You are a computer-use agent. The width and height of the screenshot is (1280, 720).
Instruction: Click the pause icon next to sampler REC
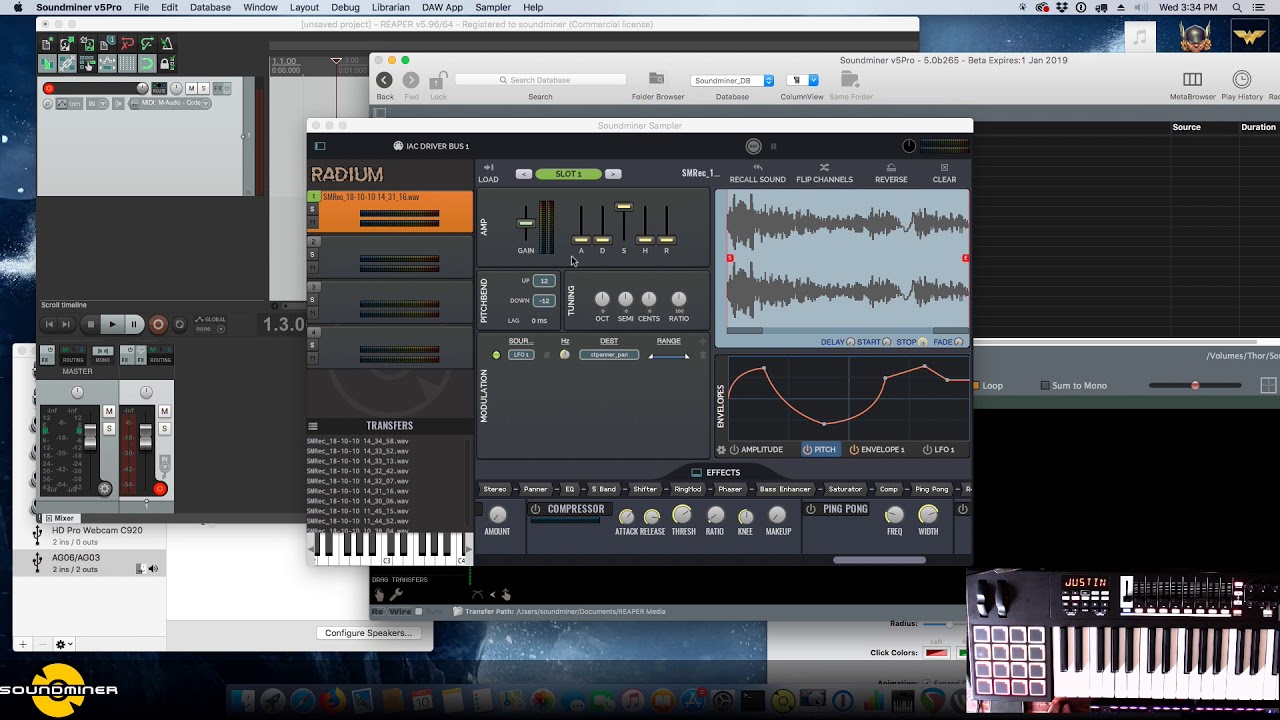[x=773, y=146]
